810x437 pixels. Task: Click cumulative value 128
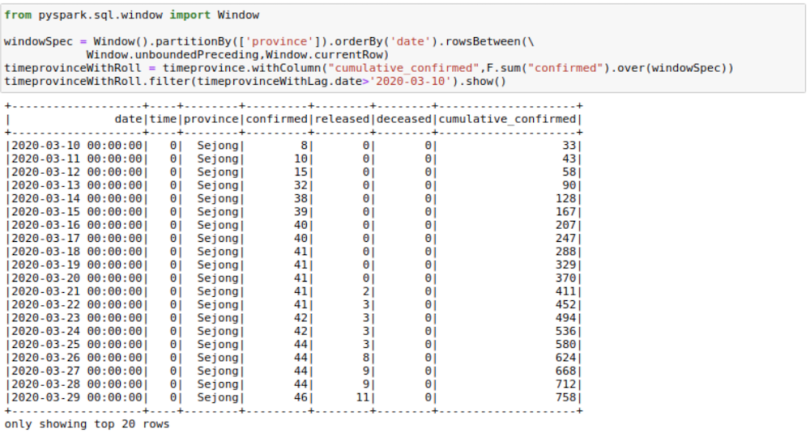point(566,198)
